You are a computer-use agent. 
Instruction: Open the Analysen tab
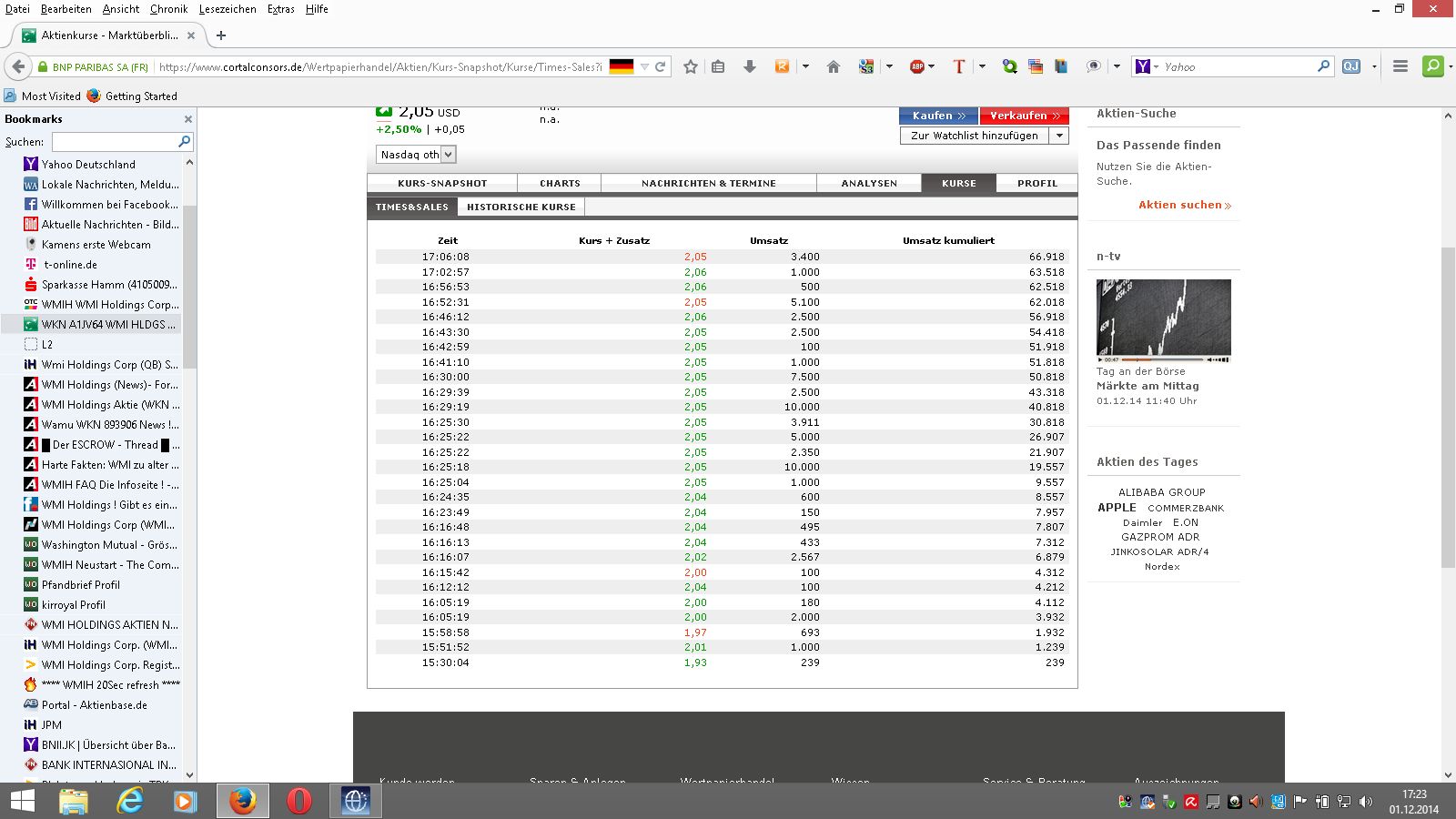click(869, 183)
